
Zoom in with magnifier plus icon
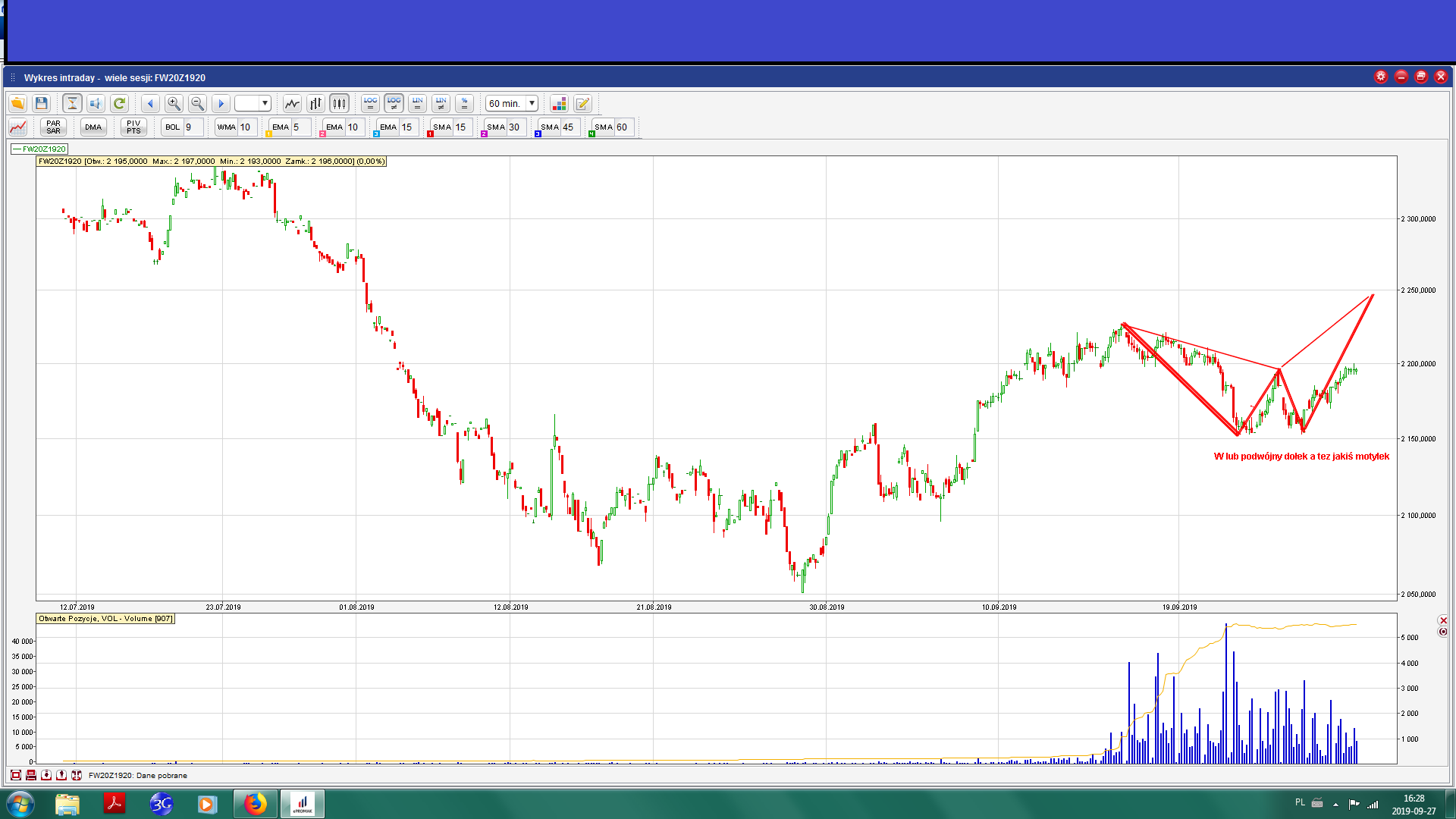174,103
